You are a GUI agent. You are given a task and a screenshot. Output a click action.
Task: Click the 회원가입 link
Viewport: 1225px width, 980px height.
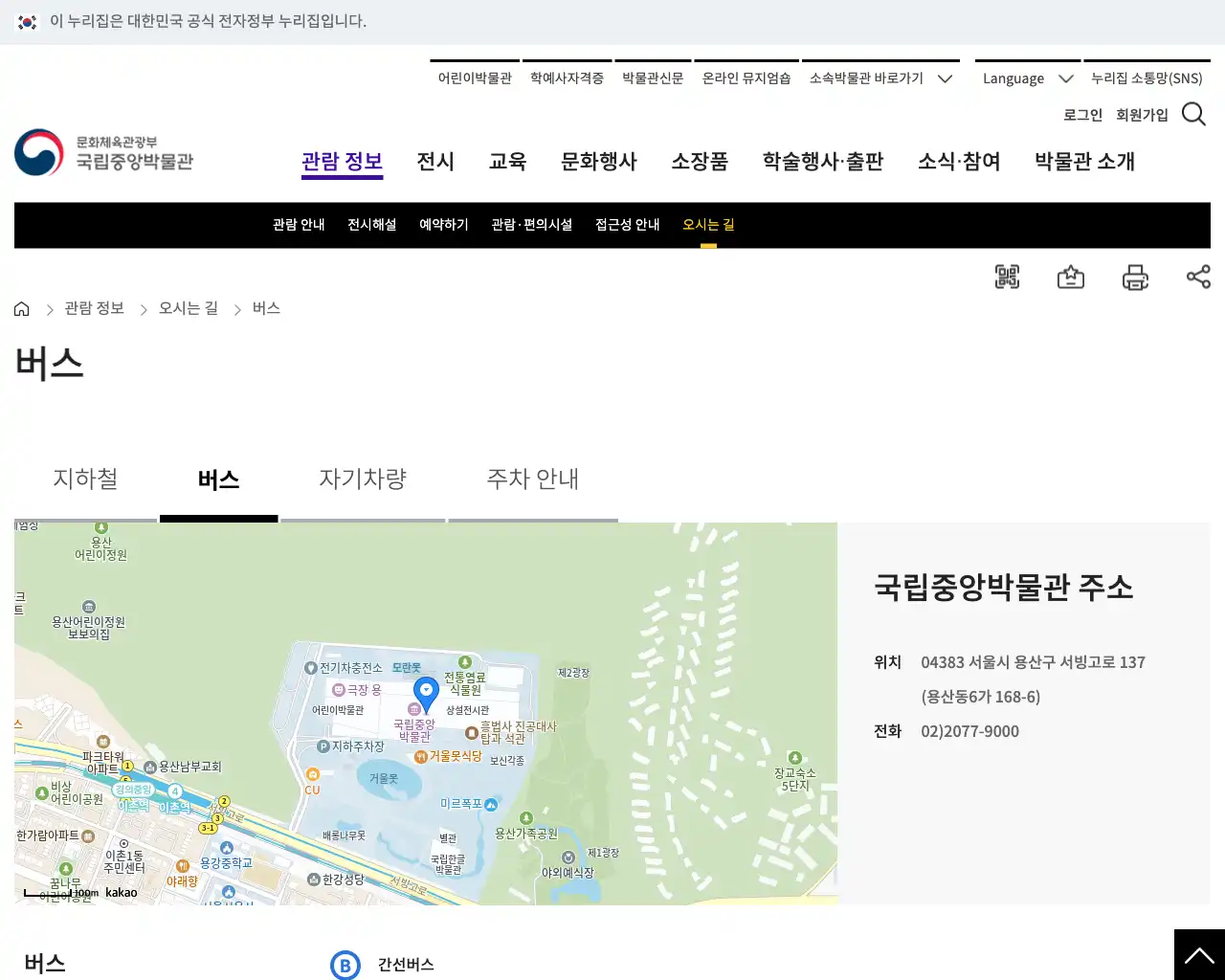(1142, 115)
